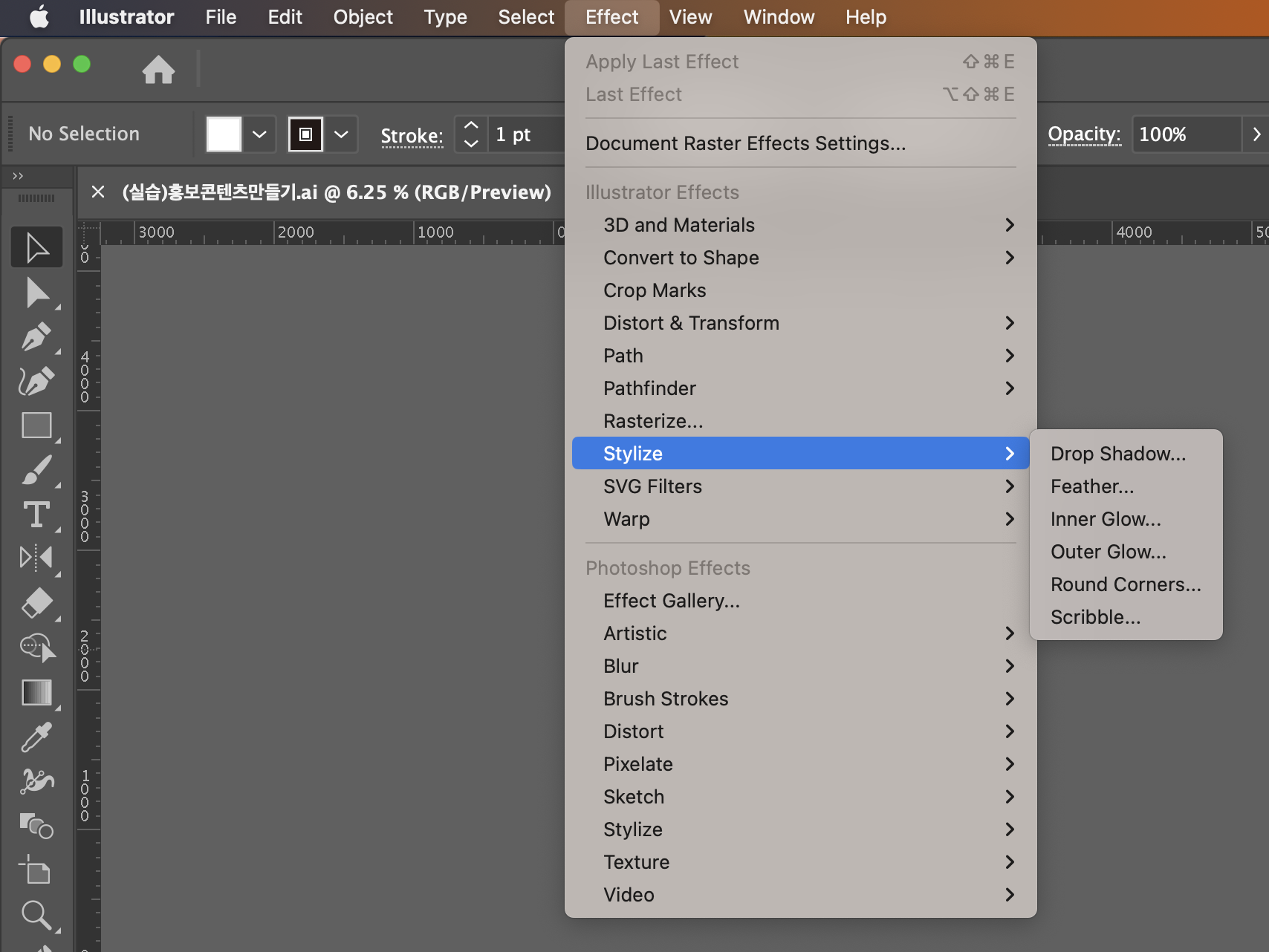This screenshot has width=1269, height=952.
Task: Click the stroke weight 1 pt field
Action: click(527, 134)
